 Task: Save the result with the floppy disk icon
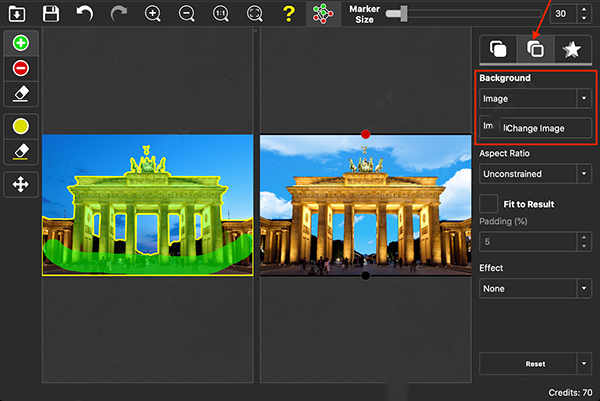51,14
